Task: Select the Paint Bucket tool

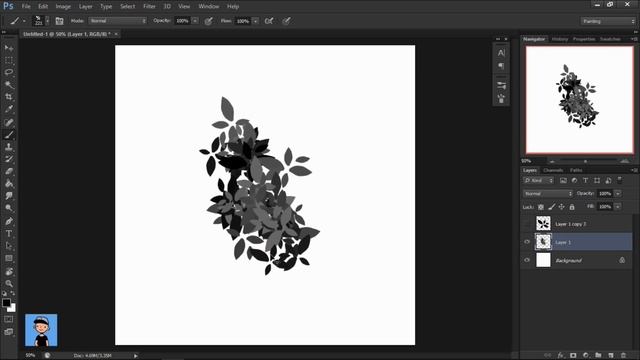Action: pyautogui.click(x=9, y=184)
